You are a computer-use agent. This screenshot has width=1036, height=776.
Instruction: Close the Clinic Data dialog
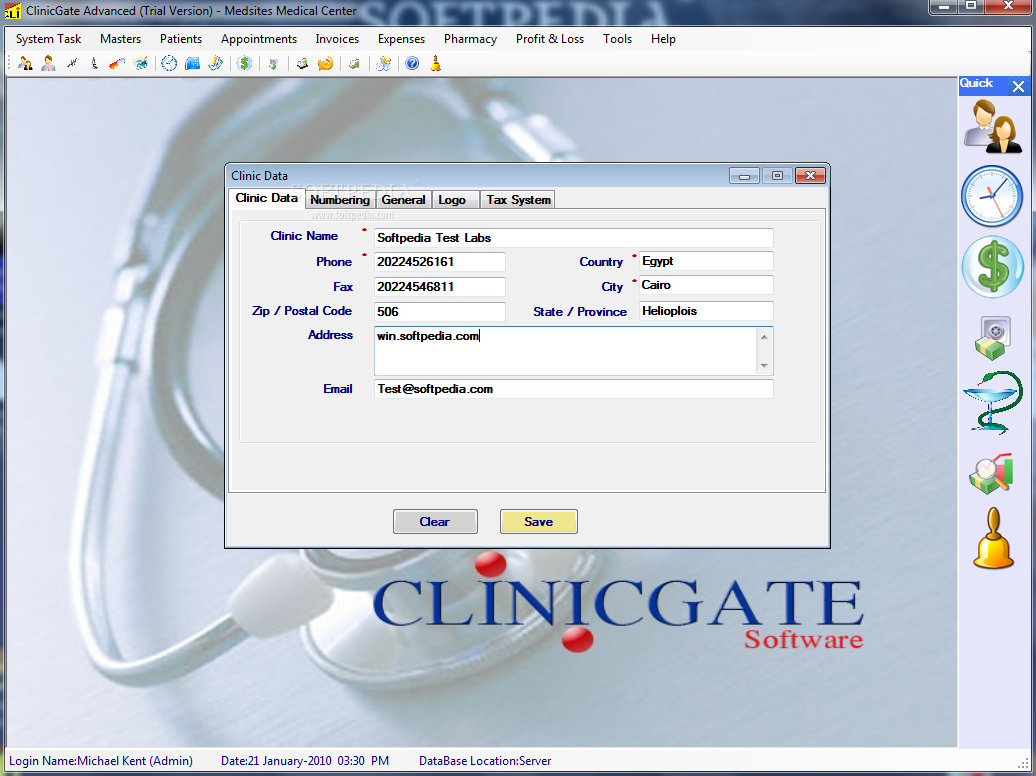(x=811, y=176)
